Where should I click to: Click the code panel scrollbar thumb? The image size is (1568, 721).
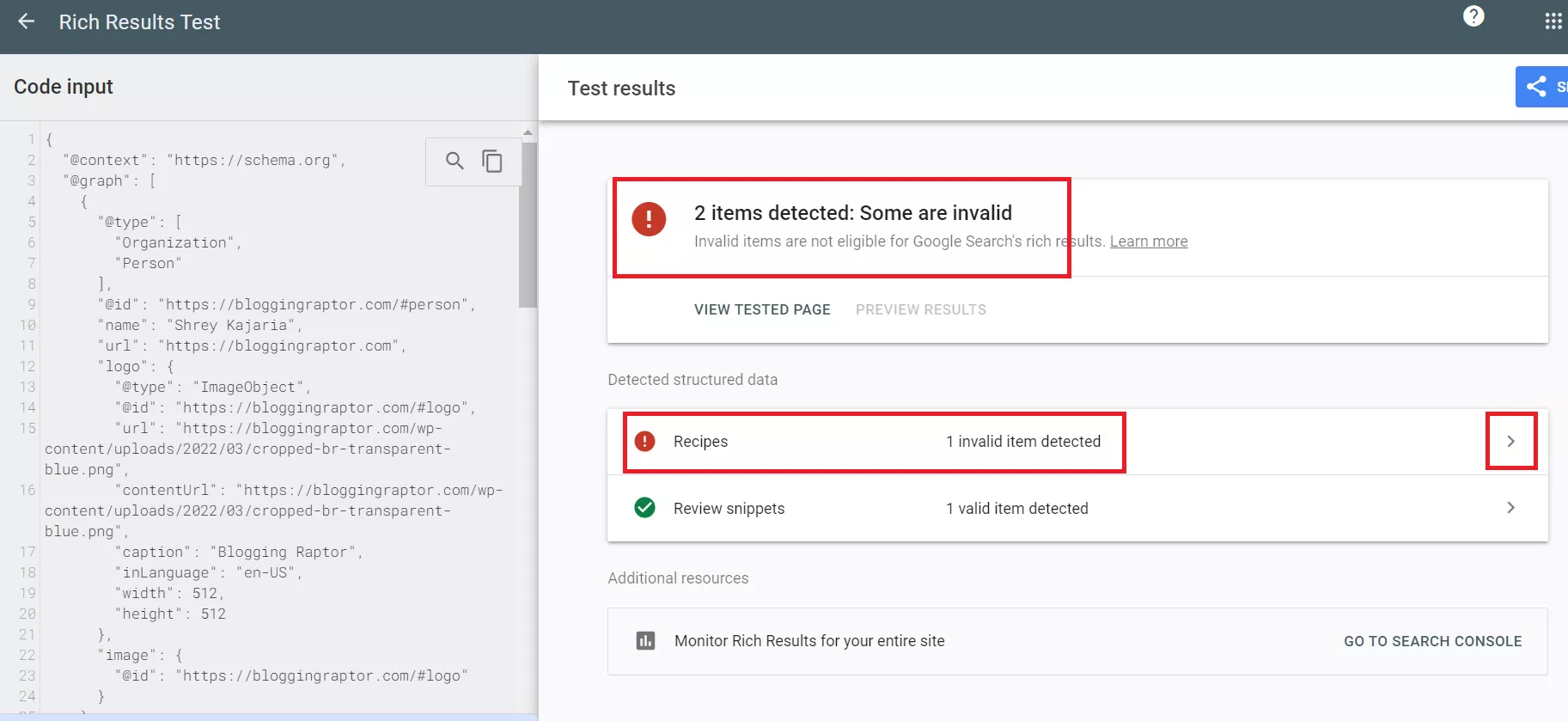point(528,225)
